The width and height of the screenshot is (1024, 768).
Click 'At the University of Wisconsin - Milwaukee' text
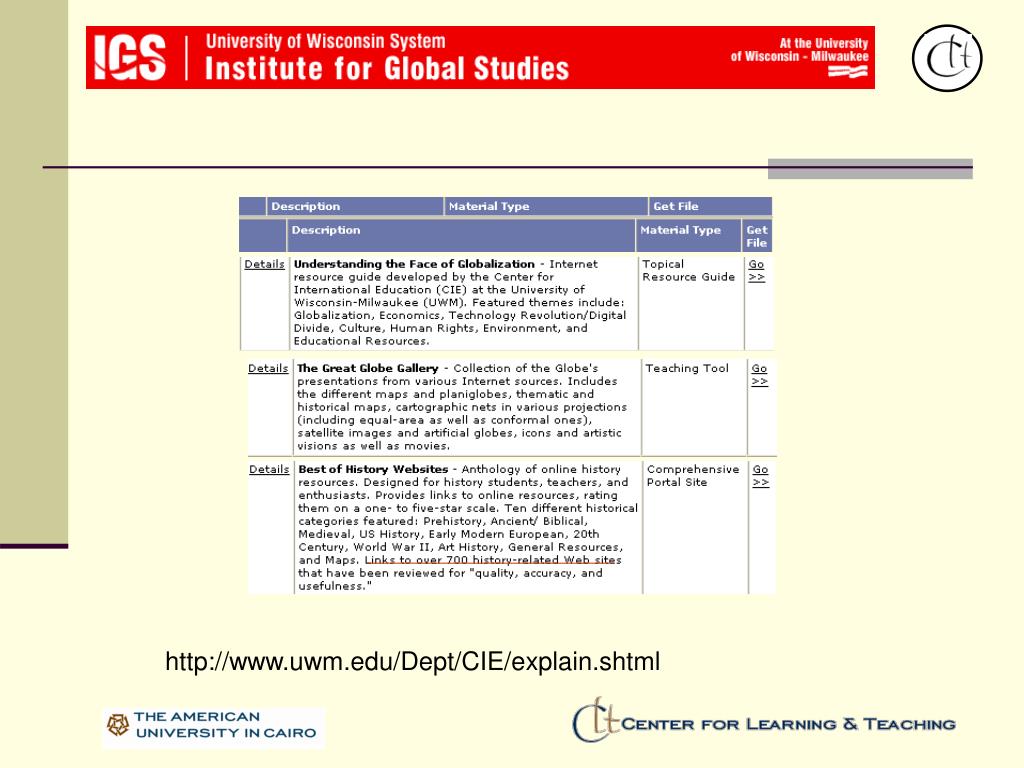point(799,50)
